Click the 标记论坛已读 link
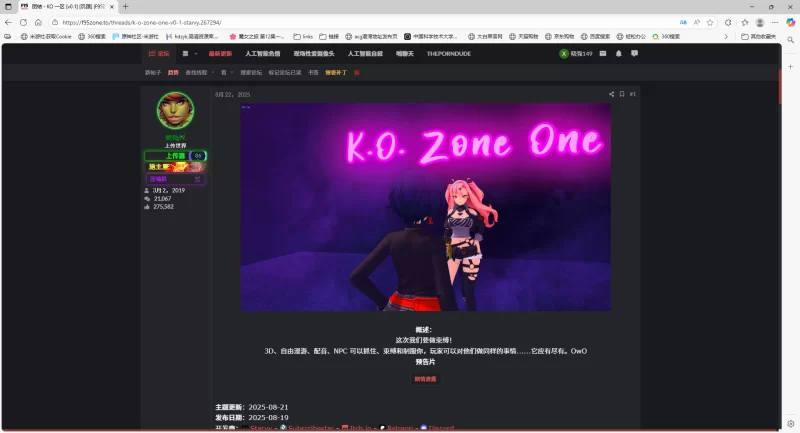This screenshot has height=433, width=800. click(x=285, y=73)
